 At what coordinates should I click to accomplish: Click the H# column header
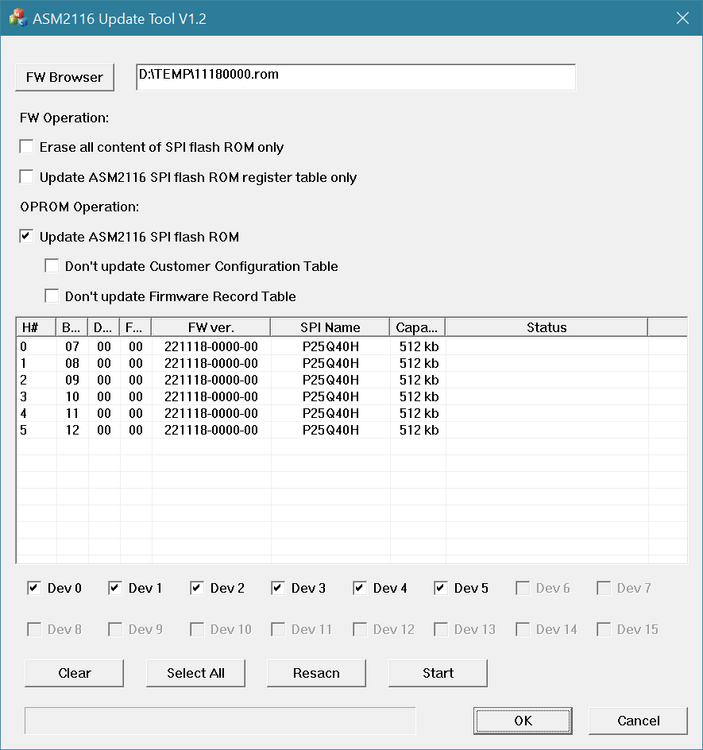(36, 327)
